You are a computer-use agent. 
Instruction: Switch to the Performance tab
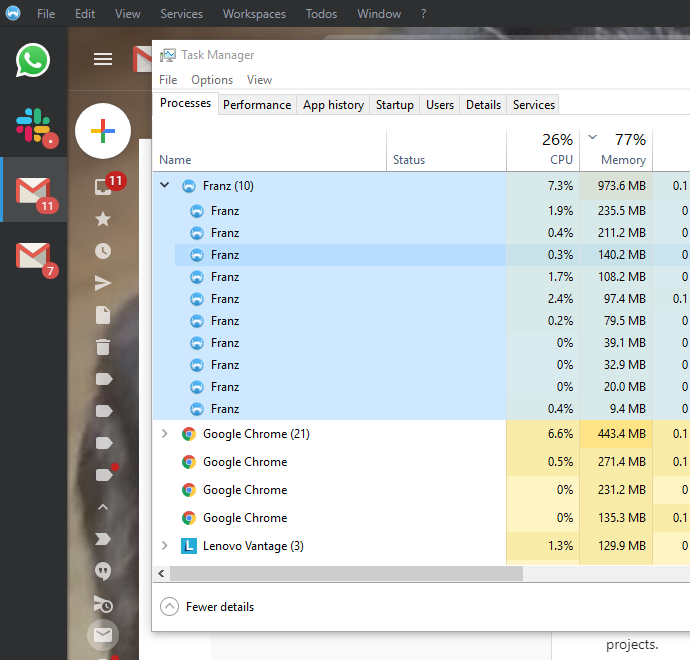257,105
